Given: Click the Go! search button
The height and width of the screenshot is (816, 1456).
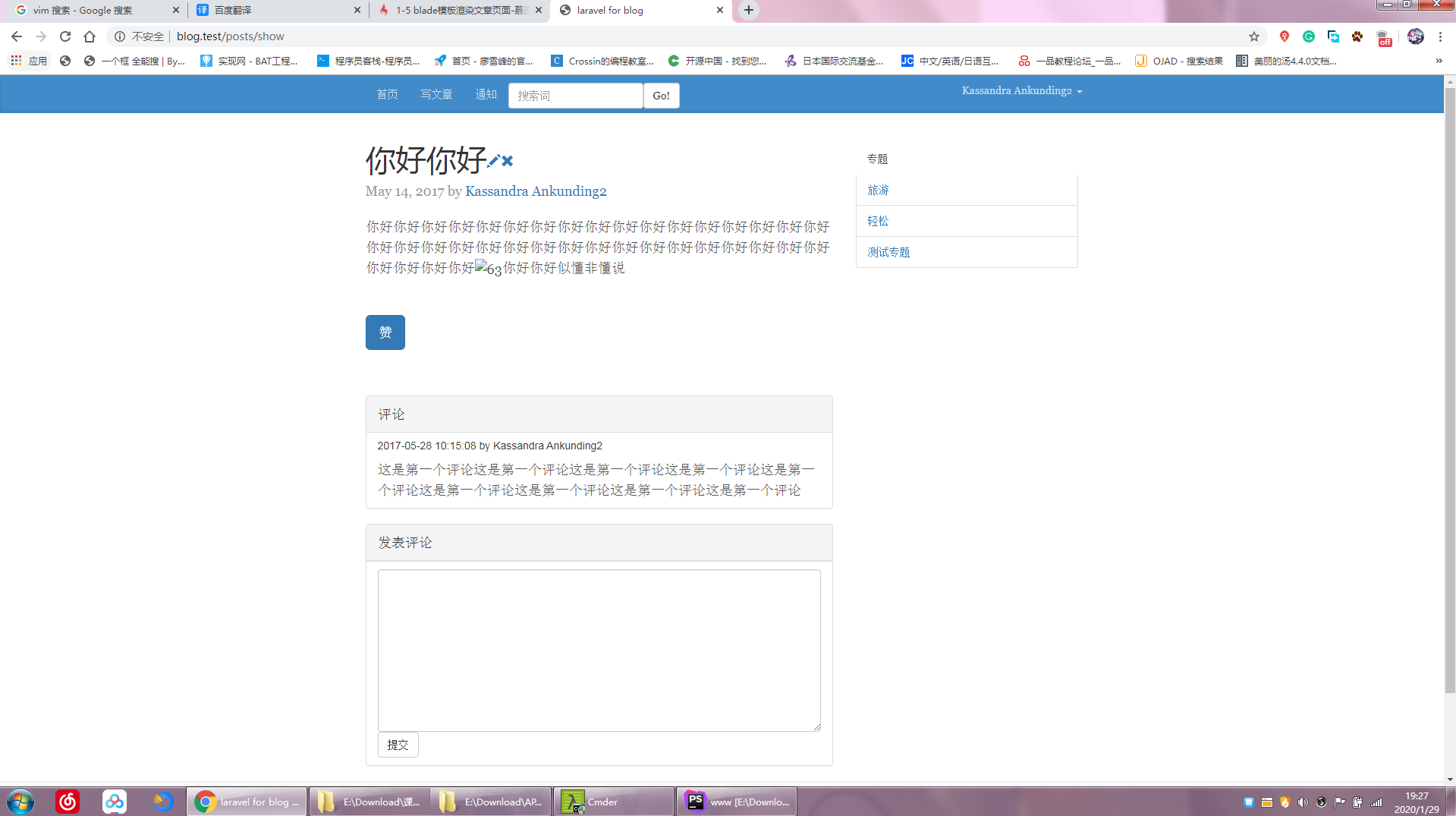Looking at the screenshot, I should tap(662, 96).
